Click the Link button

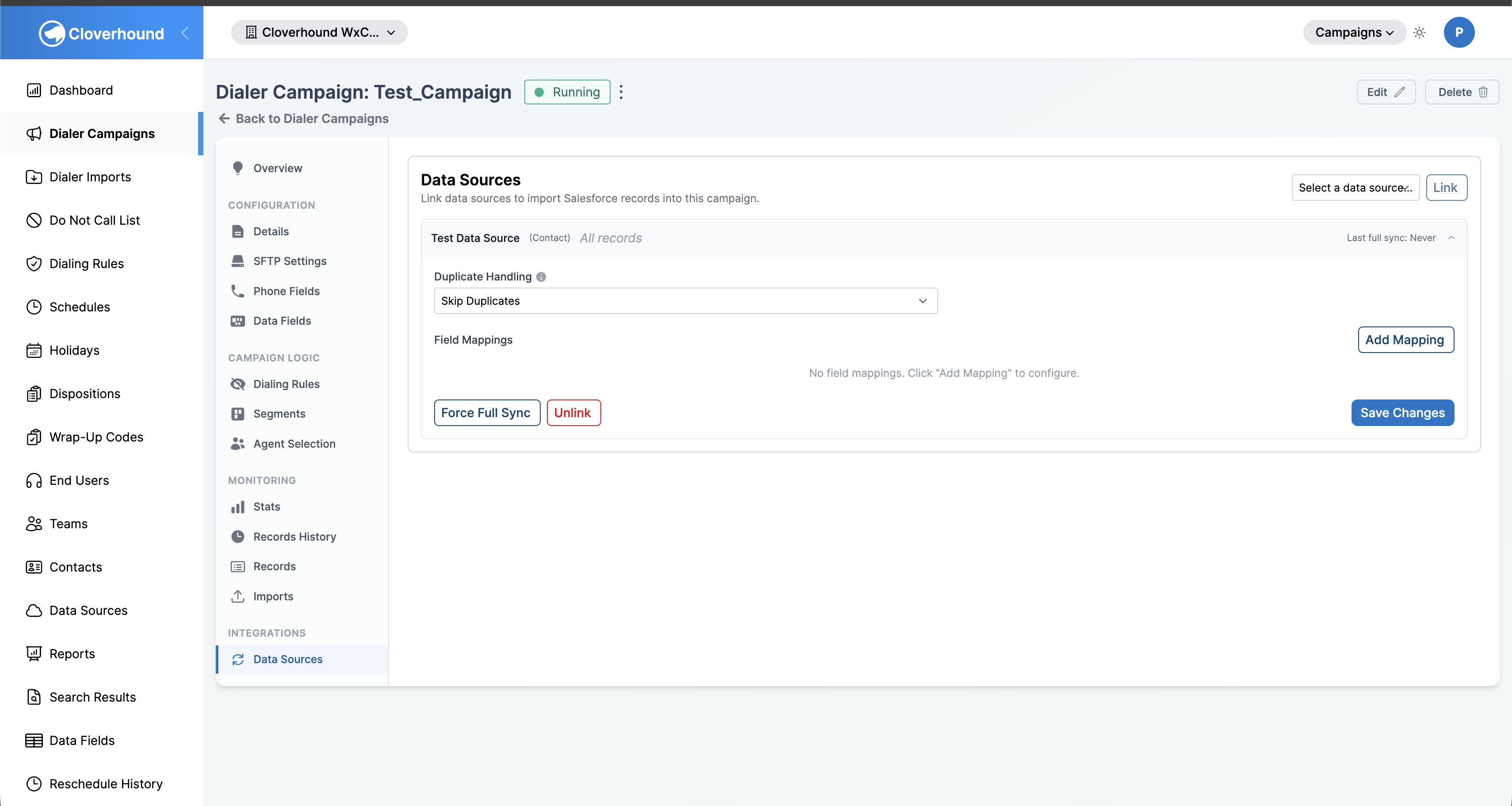pos(1446,188)
